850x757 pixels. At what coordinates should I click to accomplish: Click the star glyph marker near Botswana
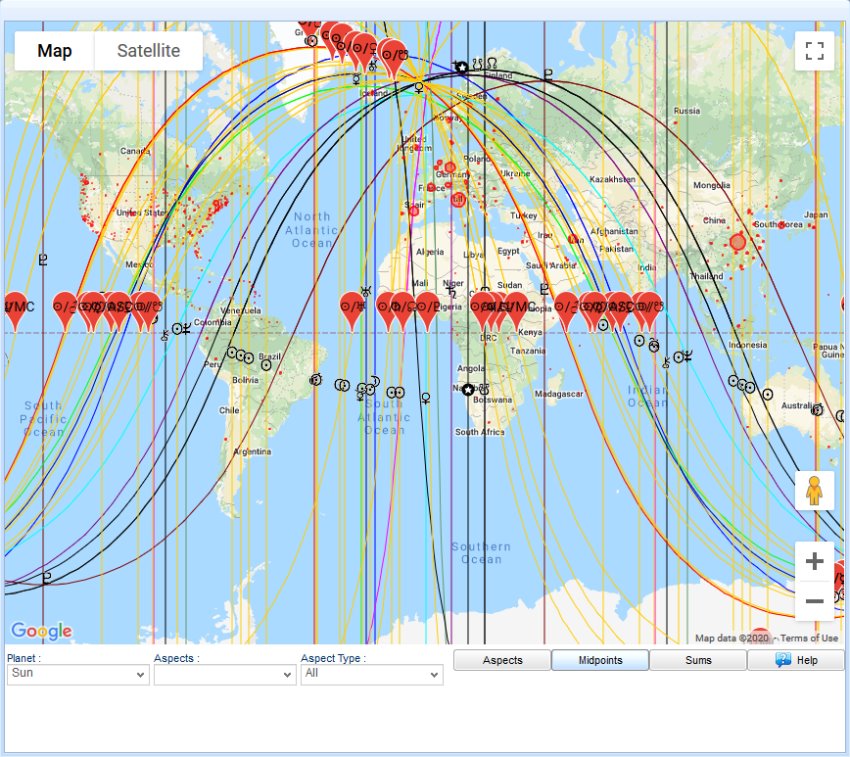click(x=466, y=387)
